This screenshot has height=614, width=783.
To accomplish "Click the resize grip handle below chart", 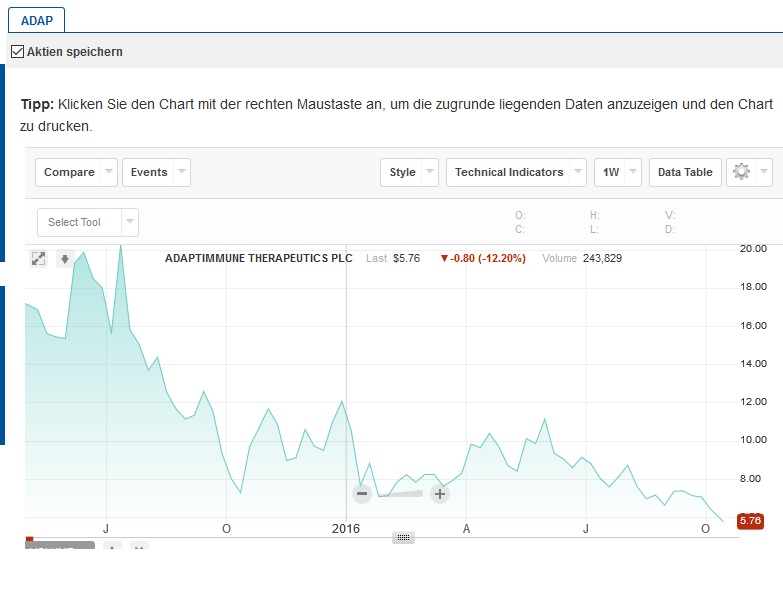I will 404,537.
